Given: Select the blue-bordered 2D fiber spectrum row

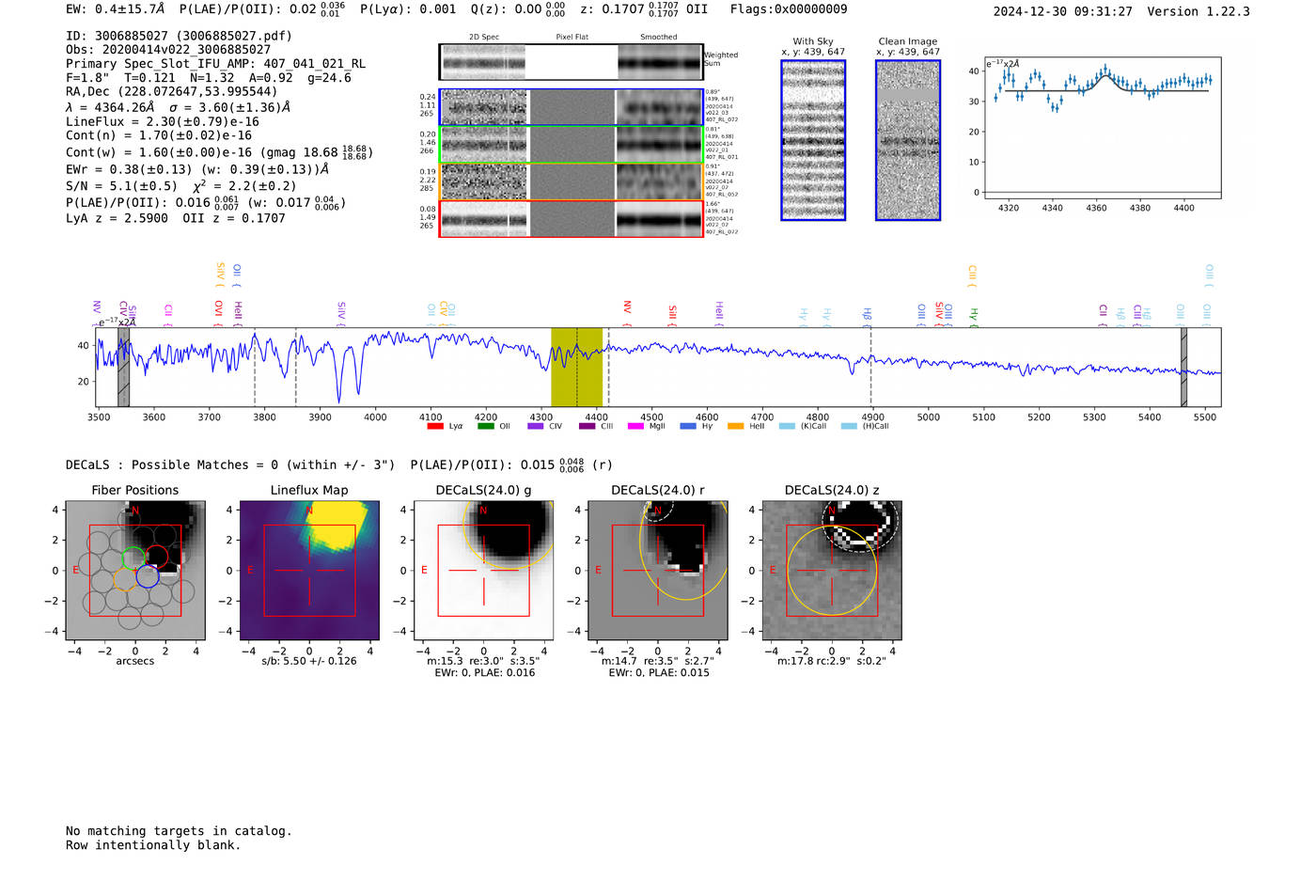Looking at the screenshot, I should click(x=571, y=107).
